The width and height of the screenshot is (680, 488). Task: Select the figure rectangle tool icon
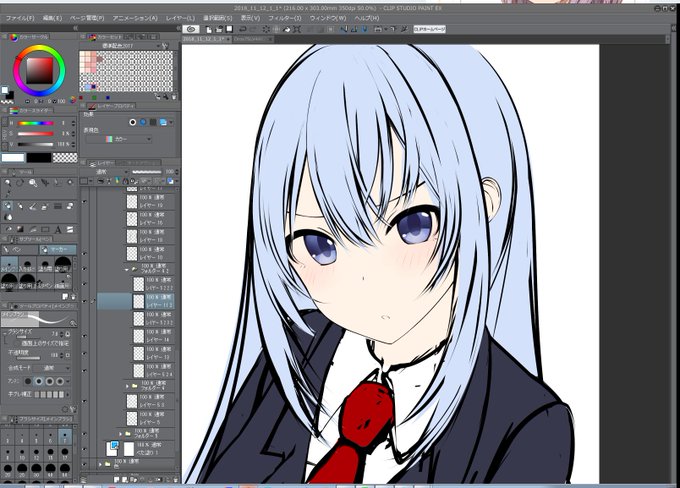click(45, 229)
